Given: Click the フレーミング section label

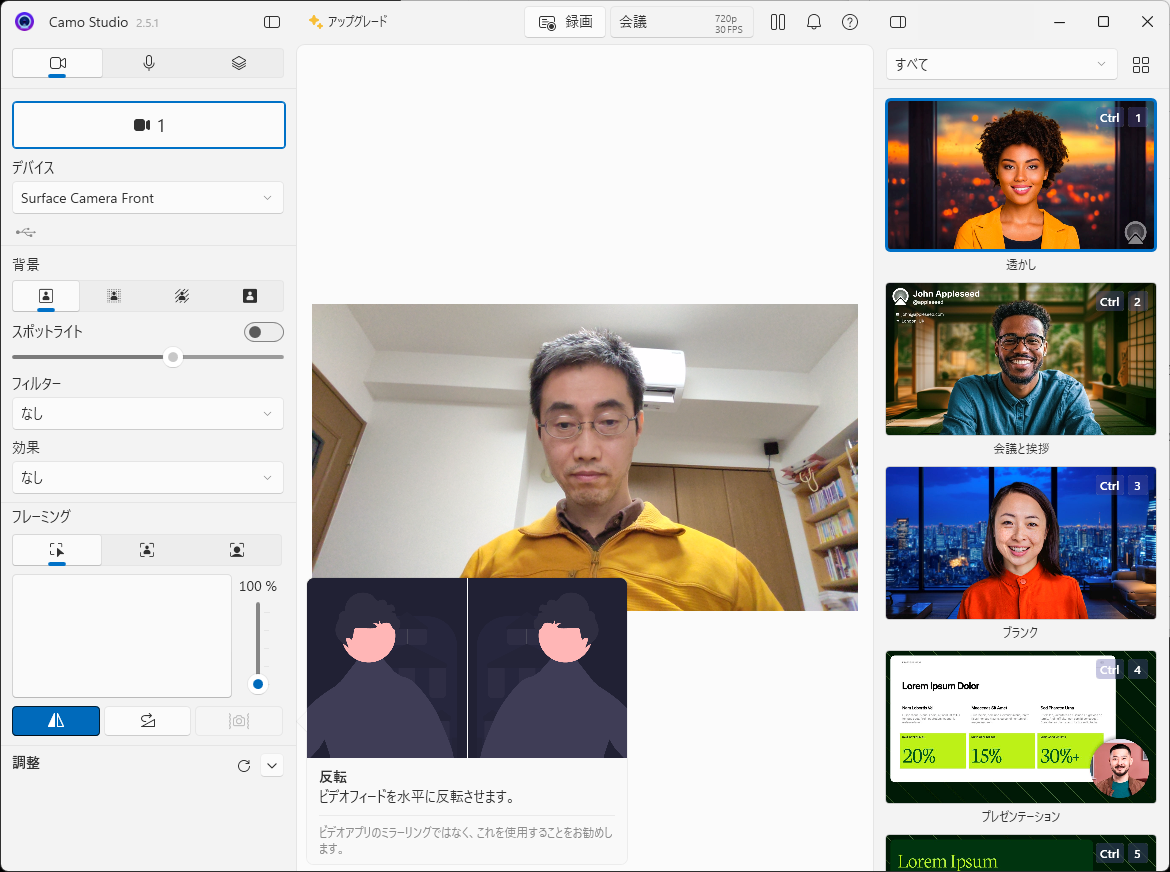Looking at the screenshot, I should point(42,516).
